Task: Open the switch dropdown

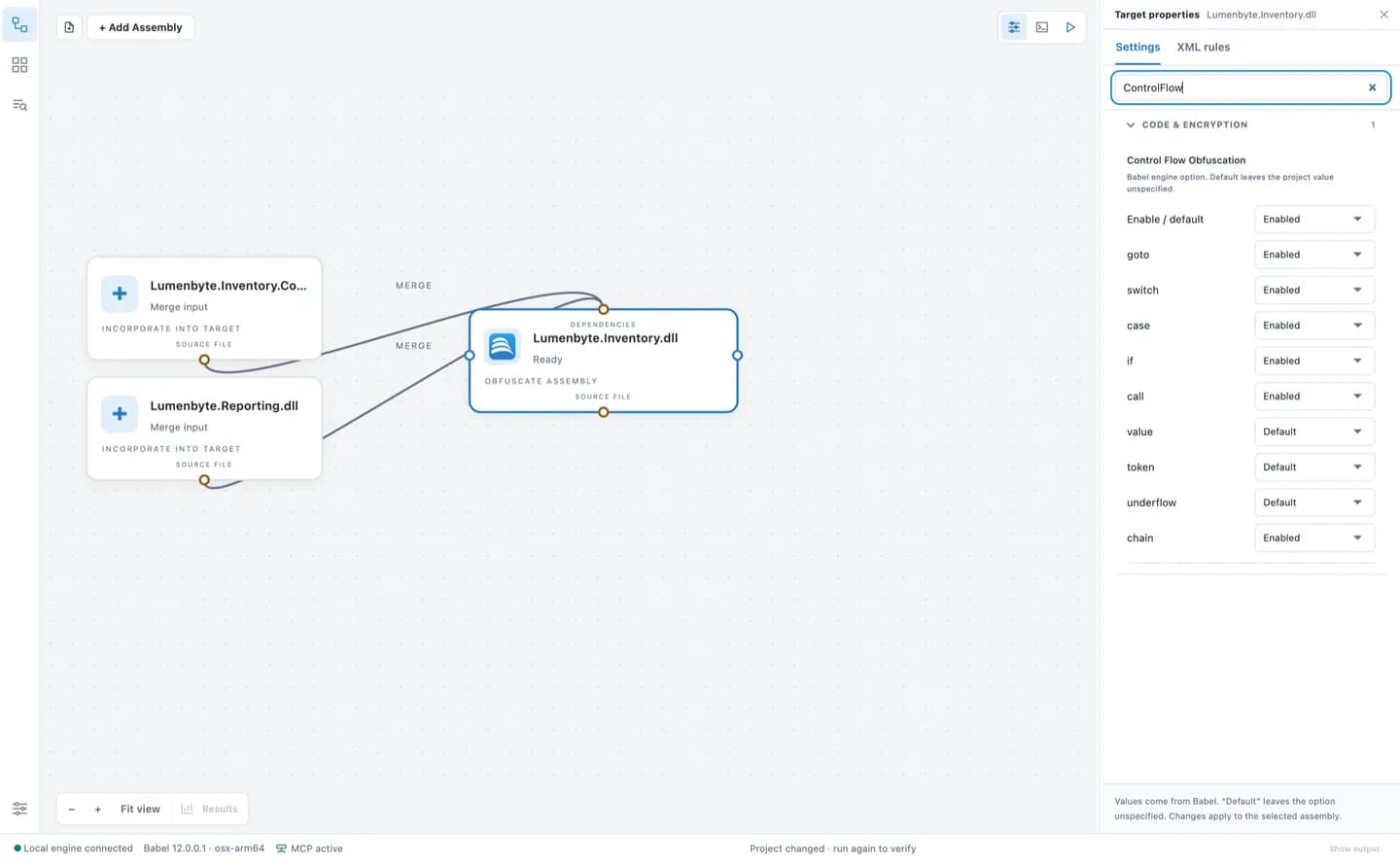Action: pos(1313,291)
